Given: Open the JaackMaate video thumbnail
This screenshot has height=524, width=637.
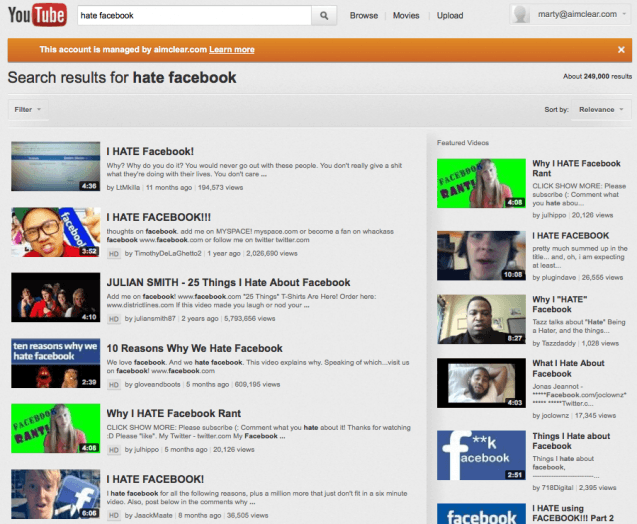Looking at the screenshot, I should click(56, 494).
